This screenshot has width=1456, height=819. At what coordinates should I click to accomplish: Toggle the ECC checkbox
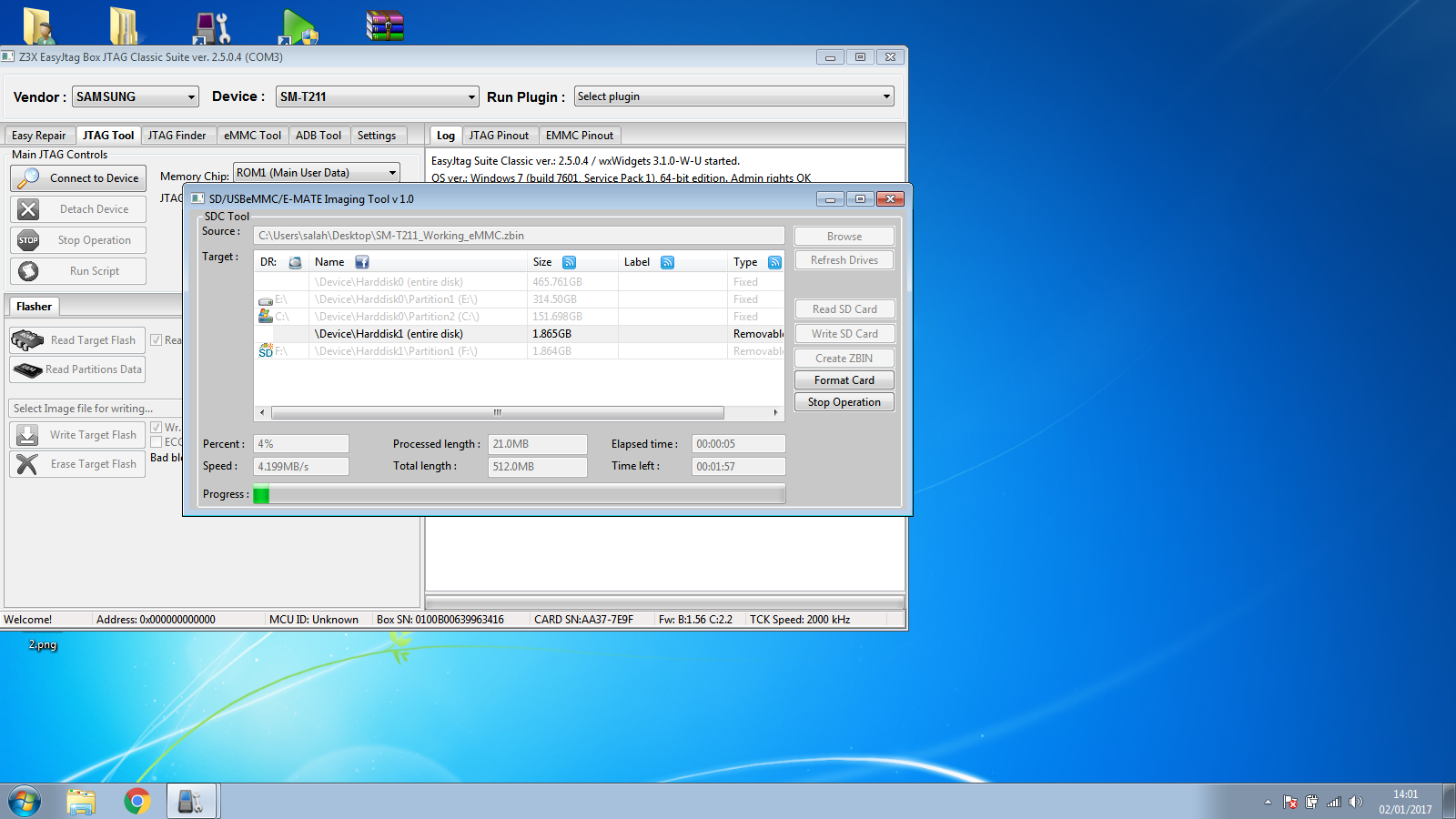pyautogui.click(x=157, y=442)
